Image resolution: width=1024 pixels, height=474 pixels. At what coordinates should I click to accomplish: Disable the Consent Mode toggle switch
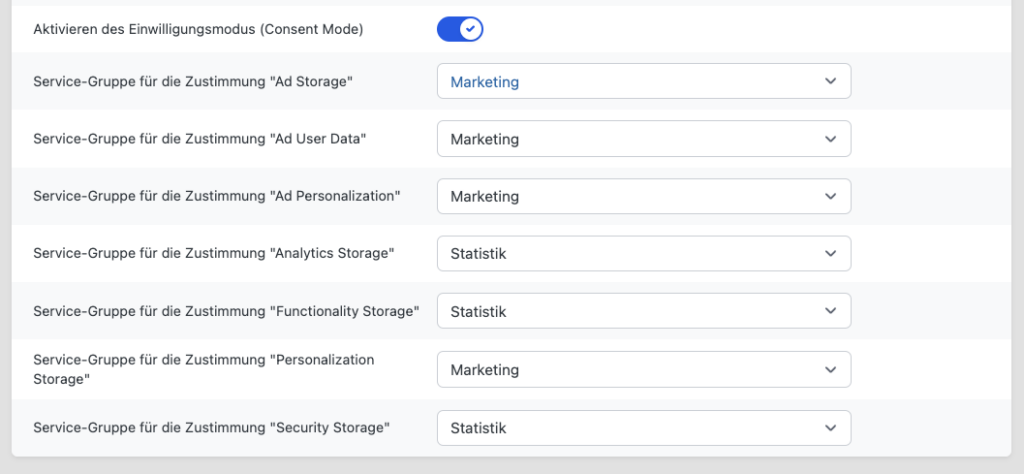(x=460, y=29)
